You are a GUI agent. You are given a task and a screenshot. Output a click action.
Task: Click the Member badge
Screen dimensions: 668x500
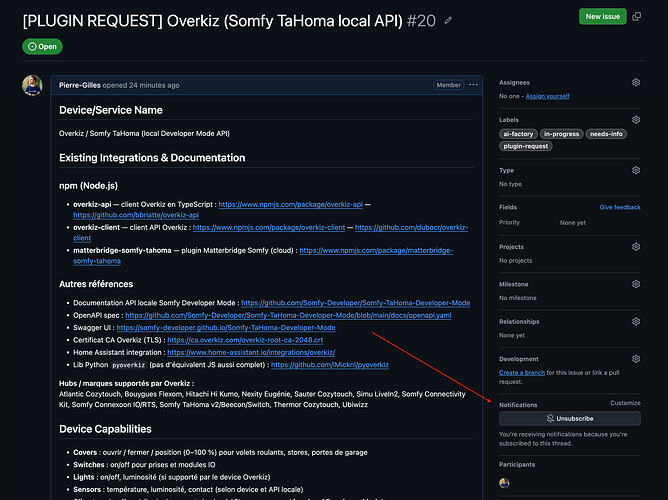coord(448,85)
